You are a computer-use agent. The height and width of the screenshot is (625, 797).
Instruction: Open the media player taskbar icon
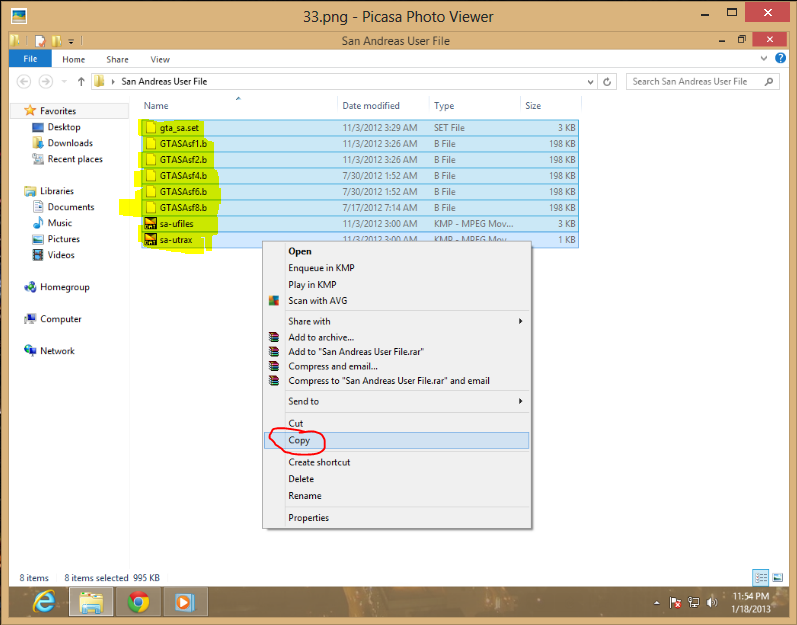184,603
